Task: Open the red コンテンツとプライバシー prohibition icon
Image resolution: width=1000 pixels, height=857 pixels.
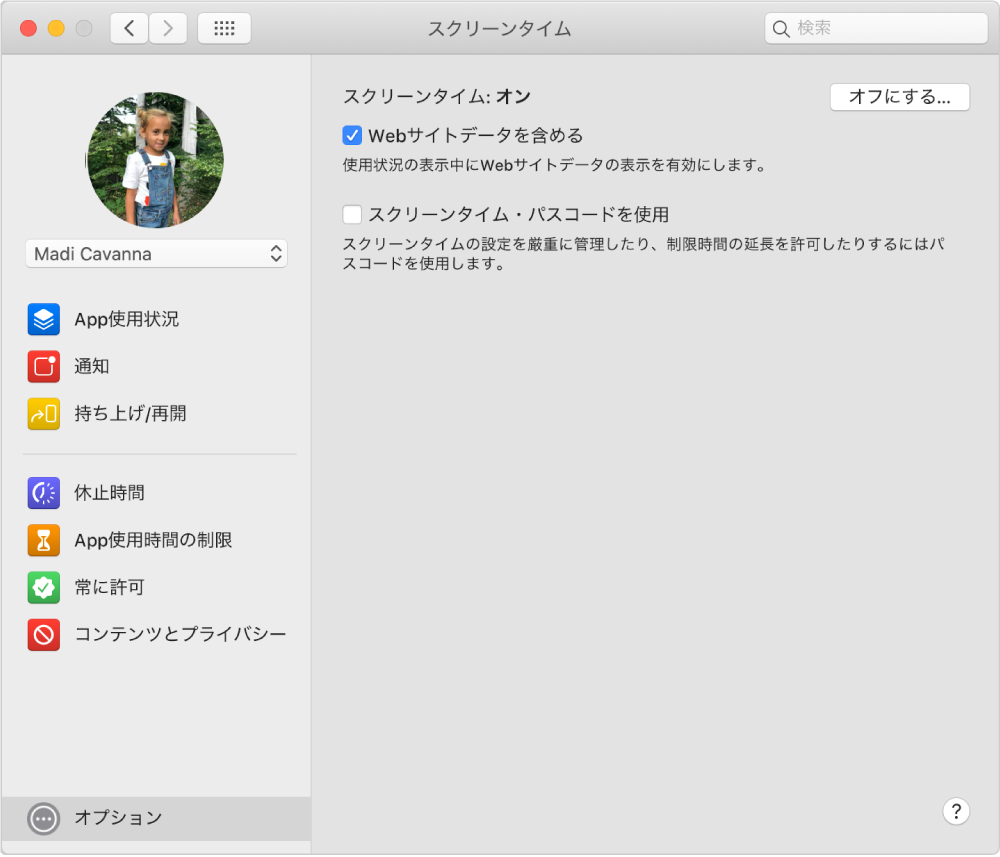Action: click(x=43, y=634)
